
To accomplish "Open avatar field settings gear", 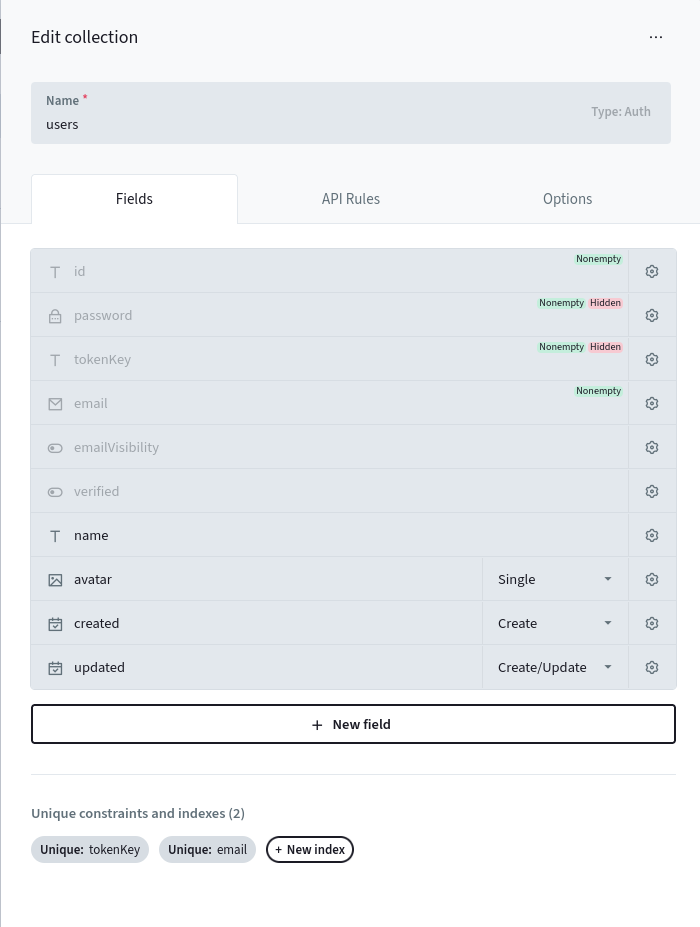I will point(652,579).
